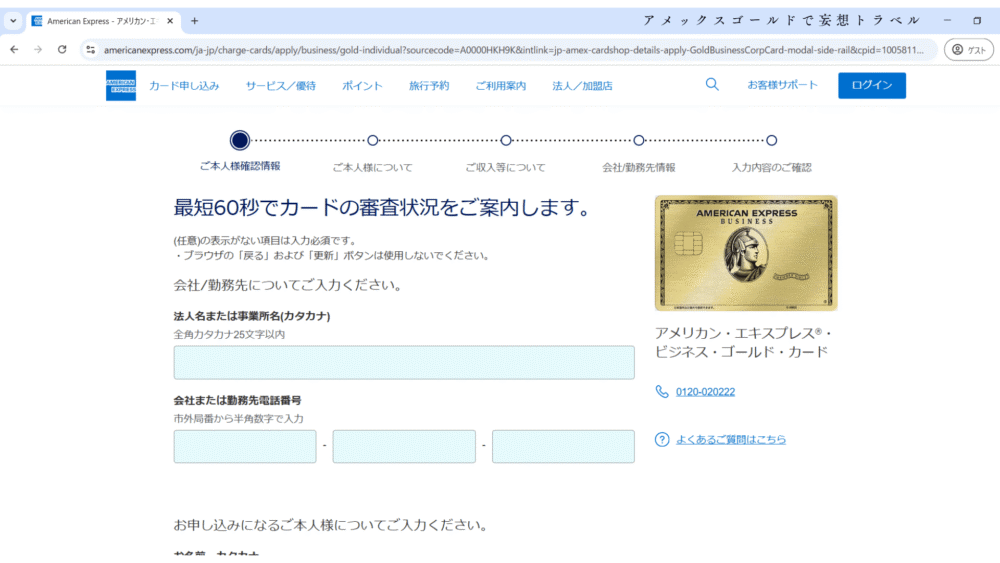The height and width of the screenshot is (563, 1000).
Task: Click text お申し込みになるご本人様についてご入力ください。
Action: 332,525
